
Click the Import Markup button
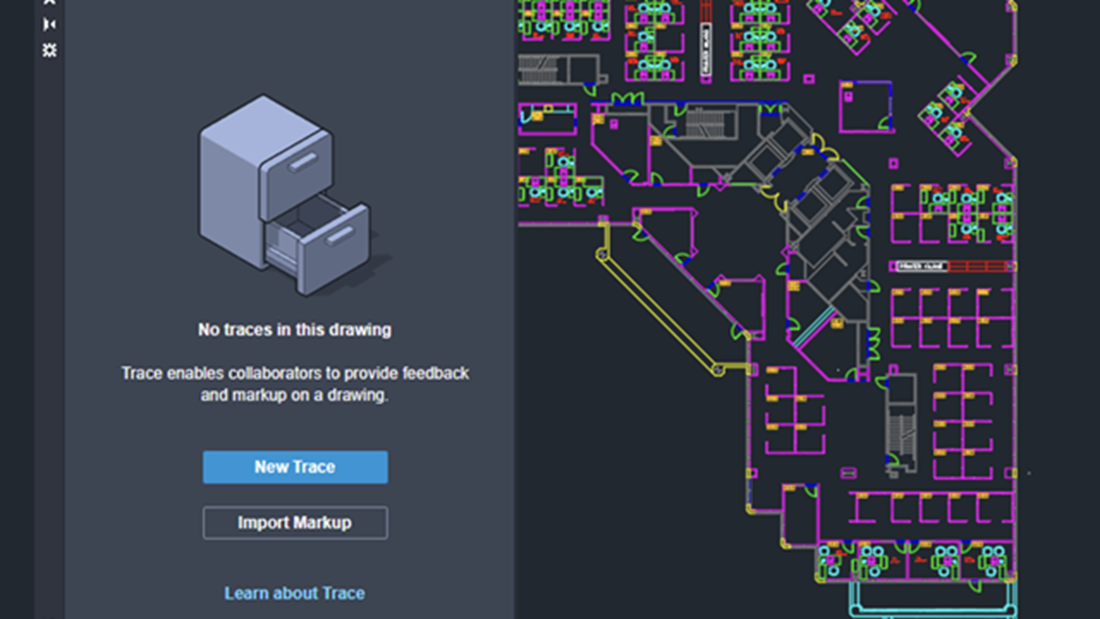tap(295, 523)
